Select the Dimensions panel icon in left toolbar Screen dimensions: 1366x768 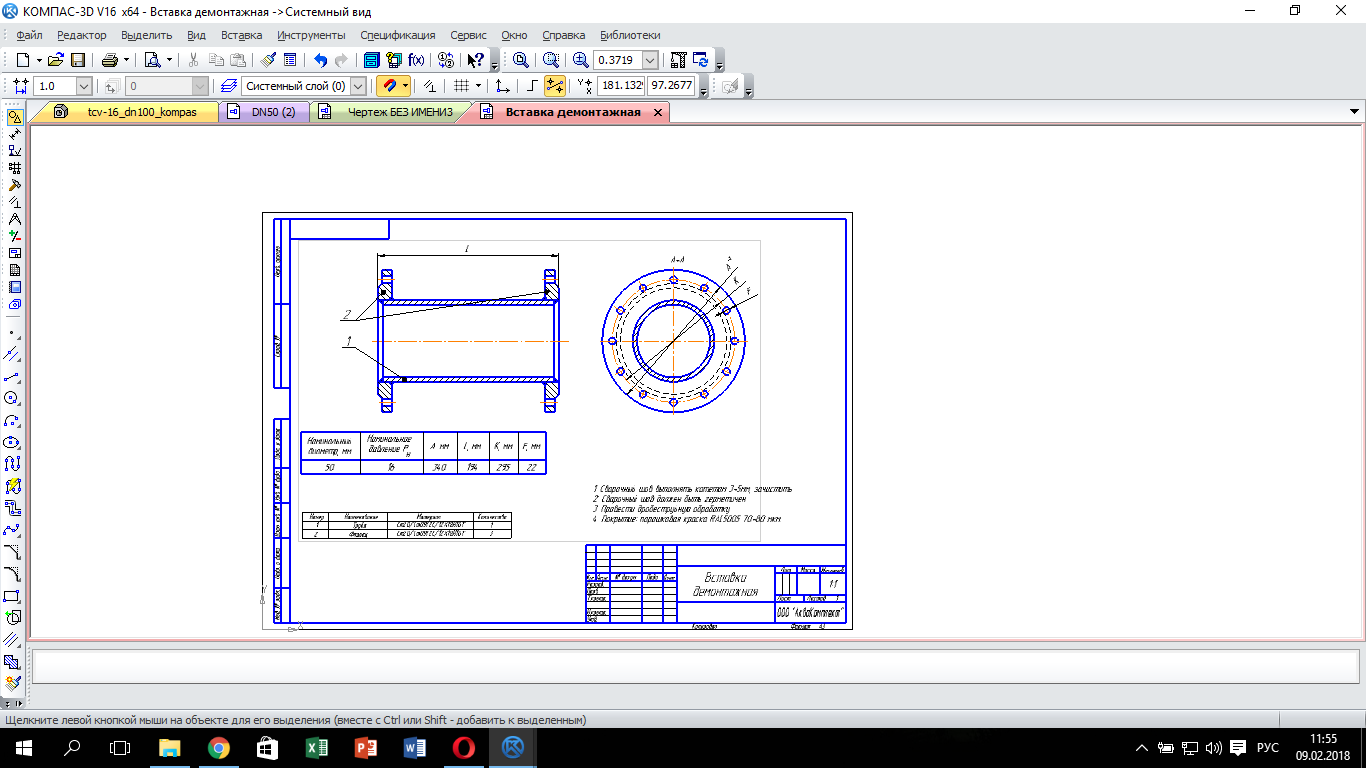[x=14, y=134]
